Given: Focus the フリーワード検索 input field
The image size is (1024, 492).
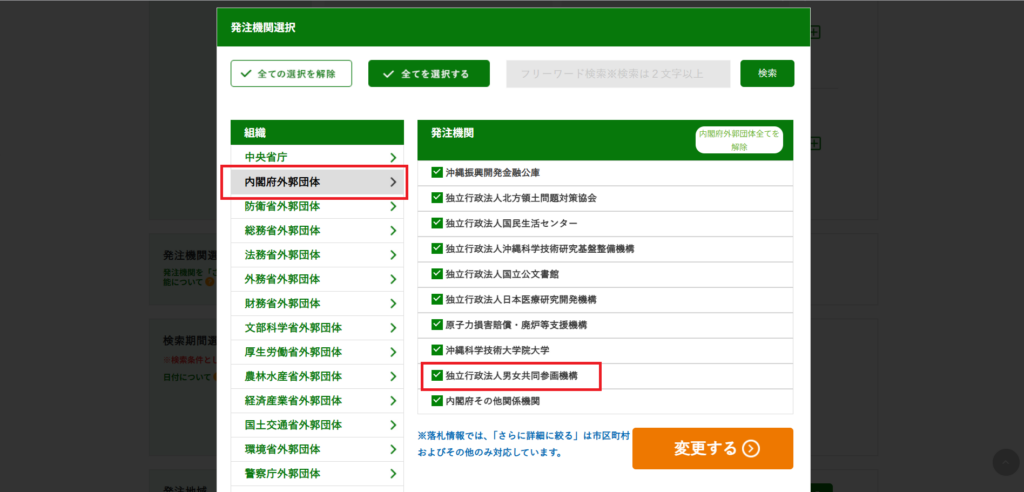Looking at the screenshot, I should (619, 73).
